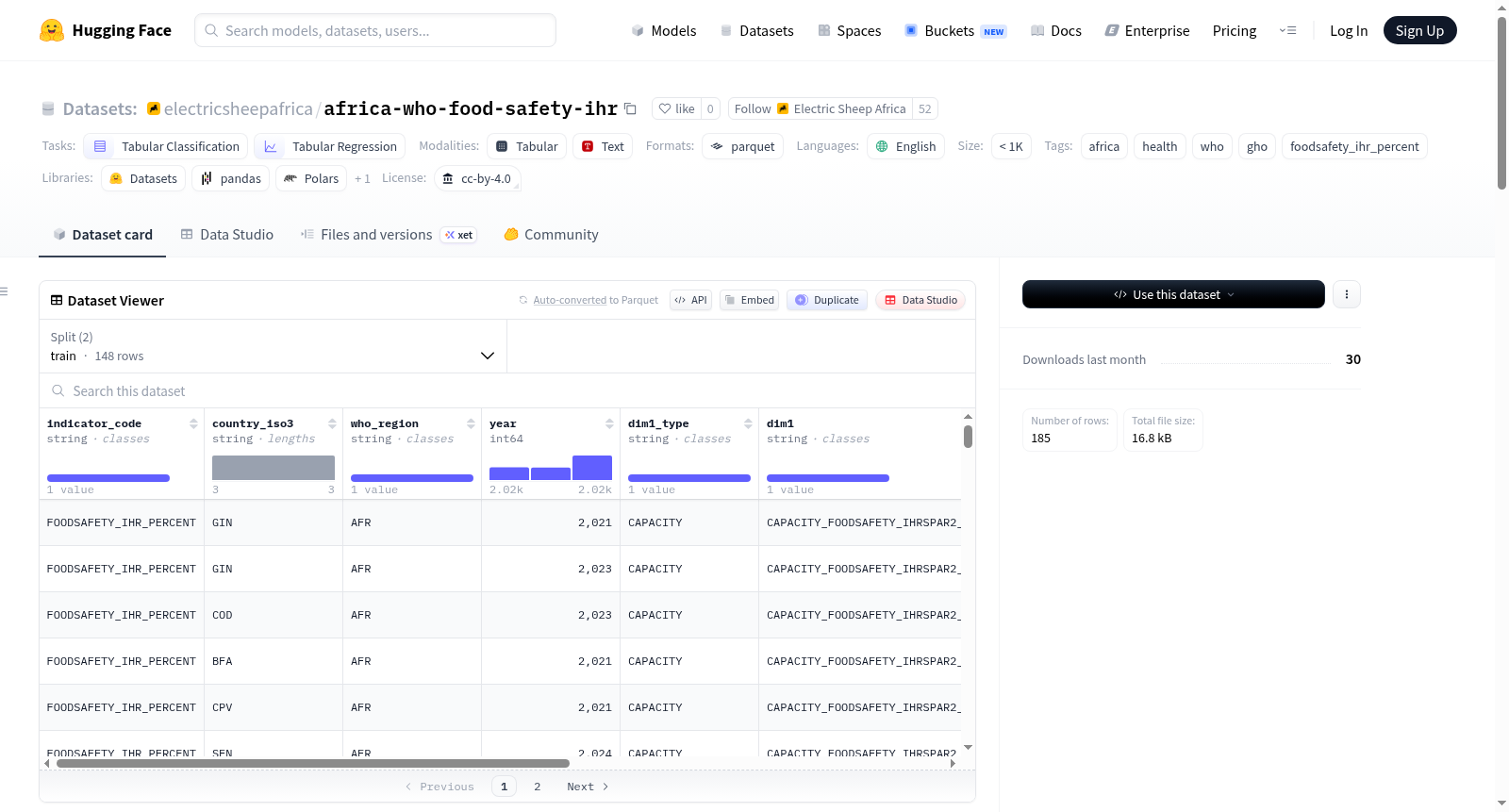This screenshot has width=1509, height=812.
Task: Click the africa tag
Action: click(1103, 146)
